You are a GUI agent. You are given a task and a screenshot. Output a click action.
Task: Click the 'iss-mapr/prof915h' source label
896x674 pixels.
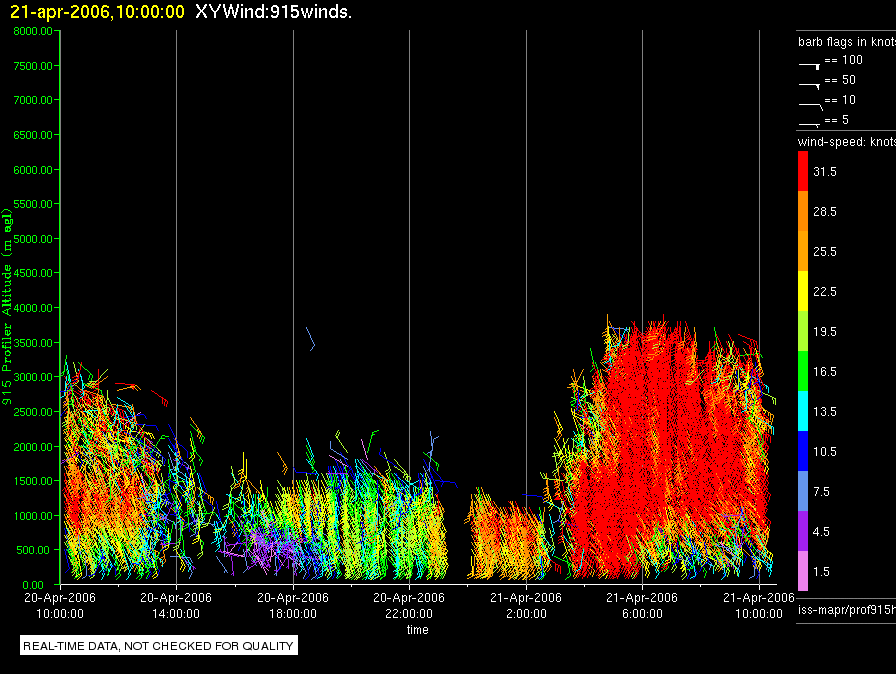click(x=847, y=610)
